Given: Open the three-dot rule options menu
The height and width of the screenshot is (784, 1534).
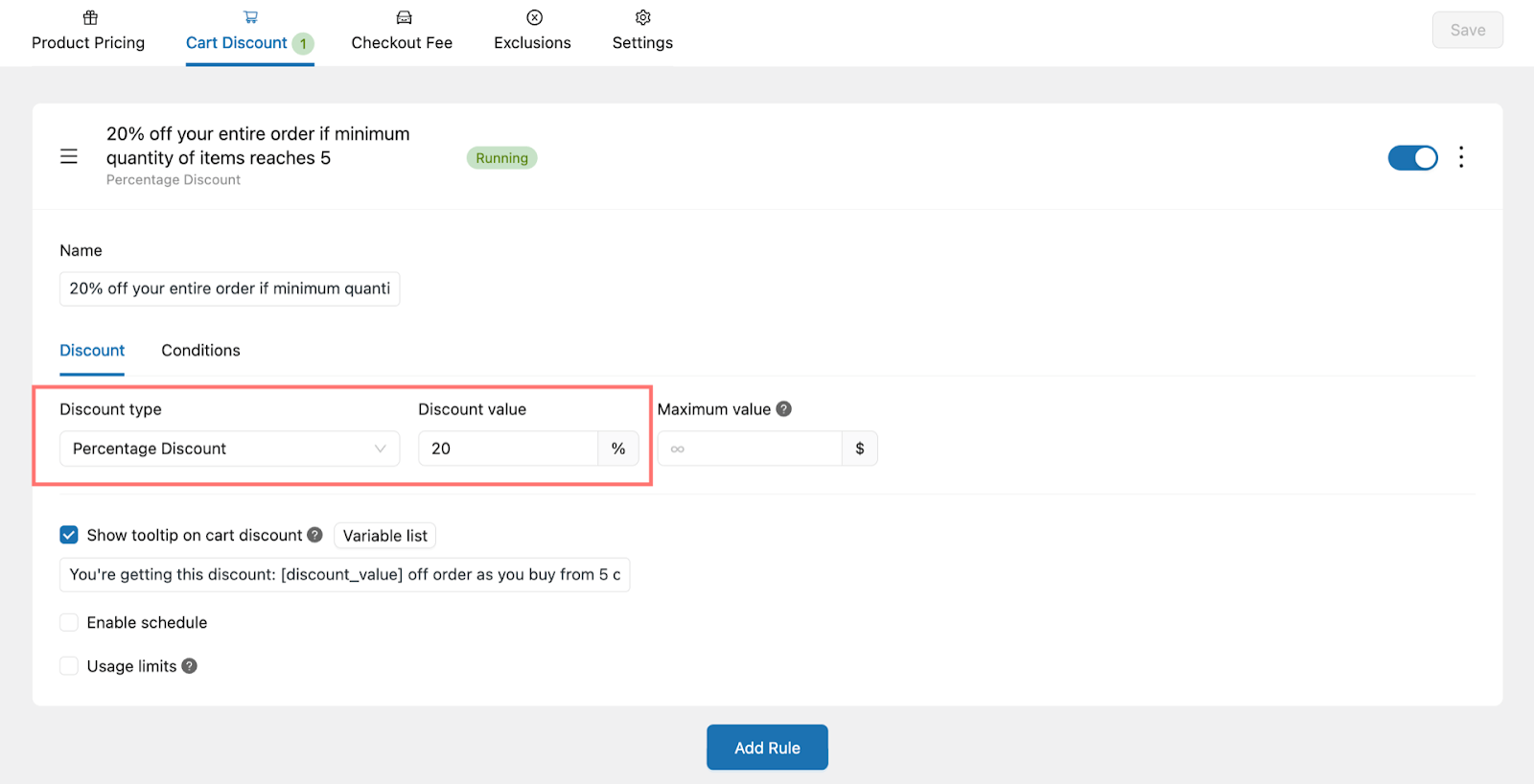Looking at the screenshot, I should pos(1461,157).
